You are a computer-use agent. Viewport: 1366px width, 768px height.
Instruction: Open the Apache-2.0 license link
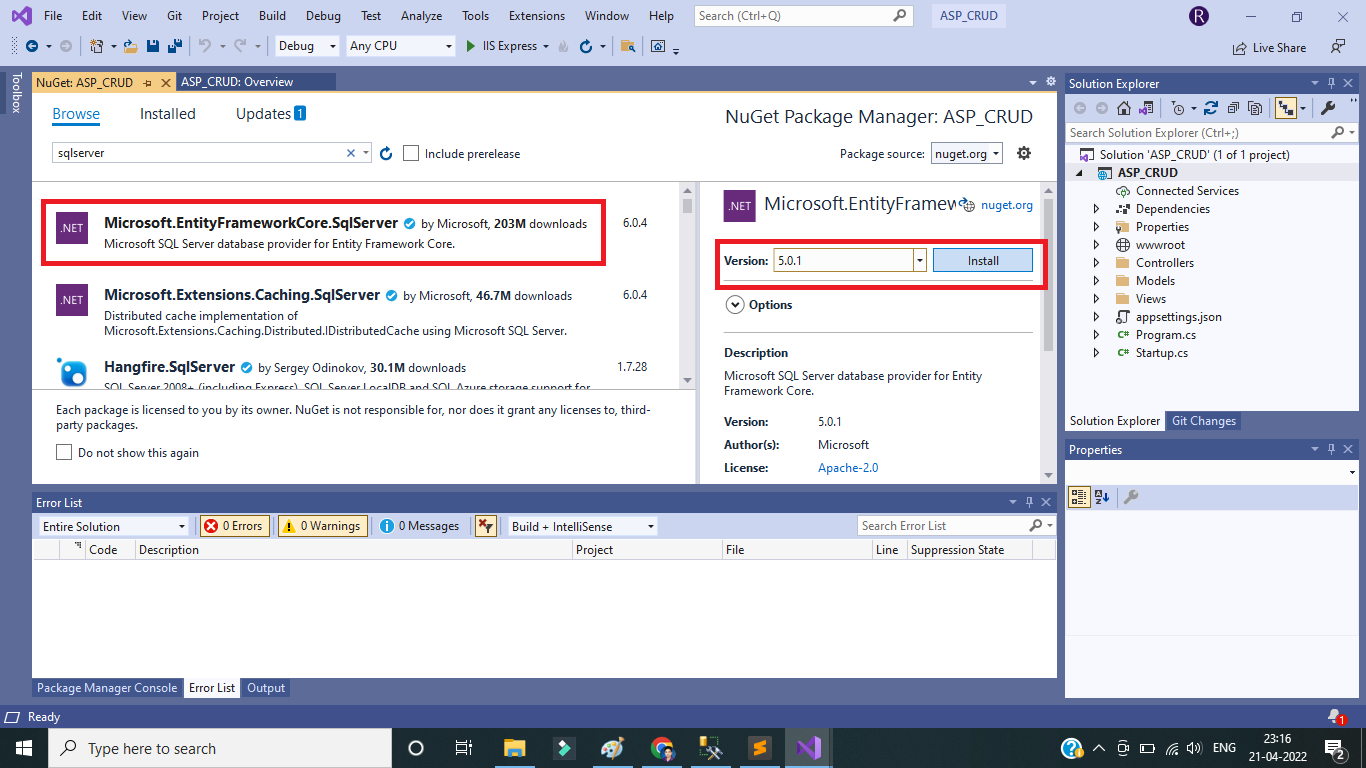click(x=847, y=467)
